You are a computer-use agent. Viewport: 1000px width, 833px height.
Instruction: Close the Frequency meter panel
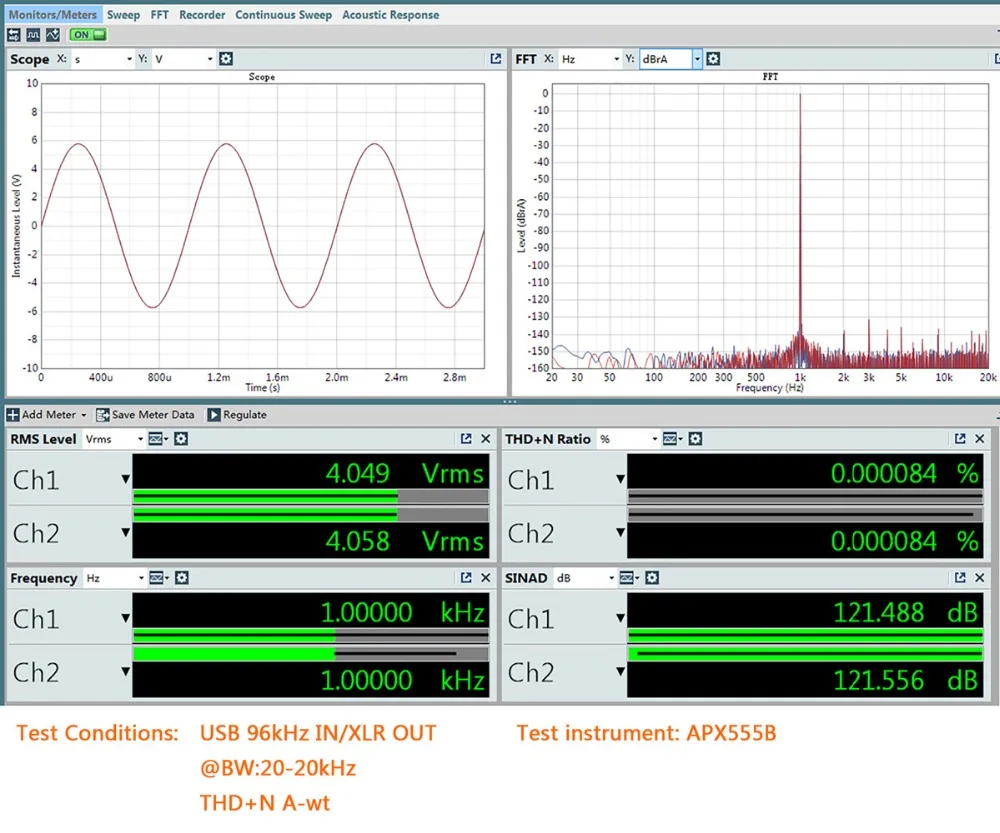[486, 578]
